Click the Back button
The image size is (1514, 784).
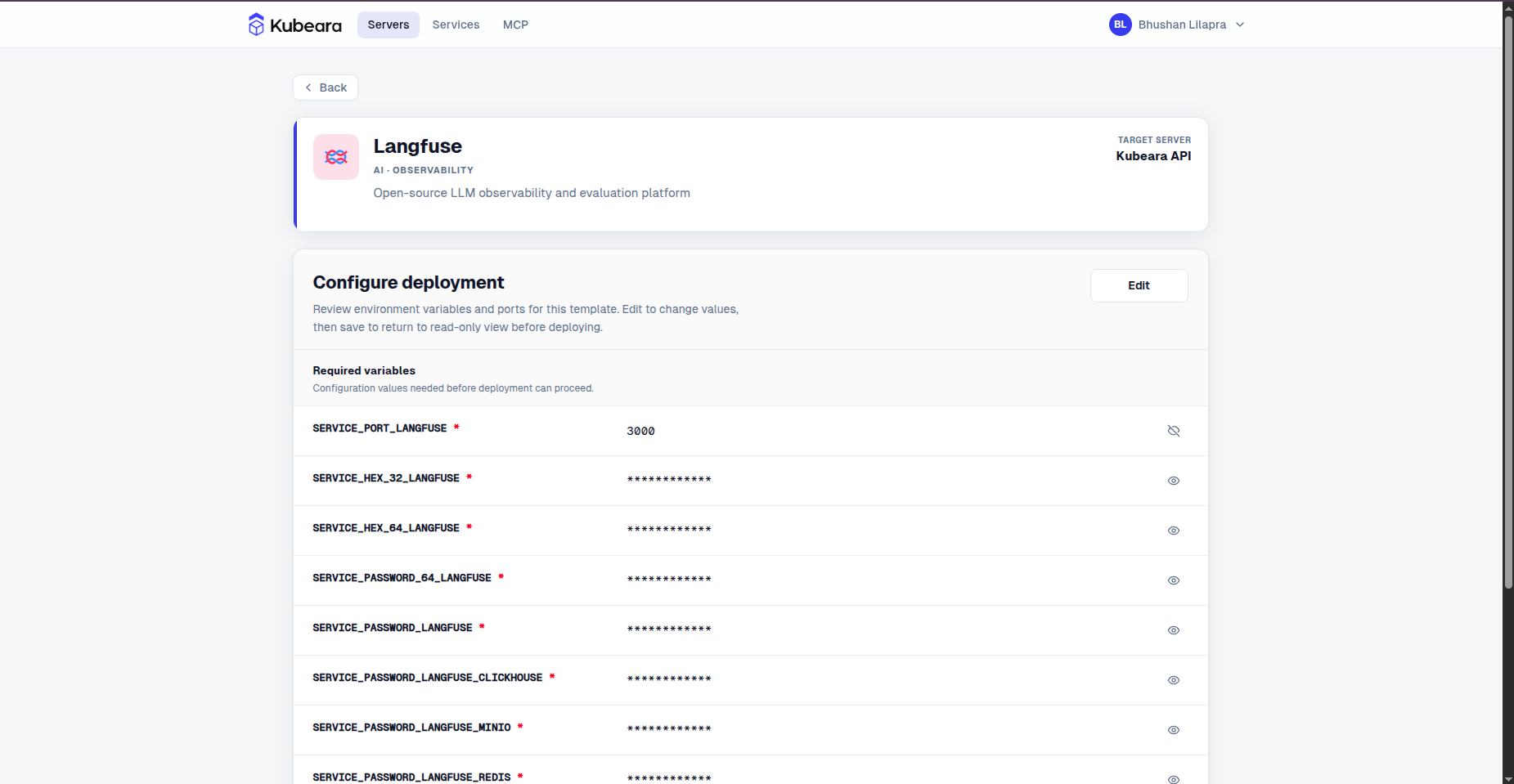tap(326, 87)
